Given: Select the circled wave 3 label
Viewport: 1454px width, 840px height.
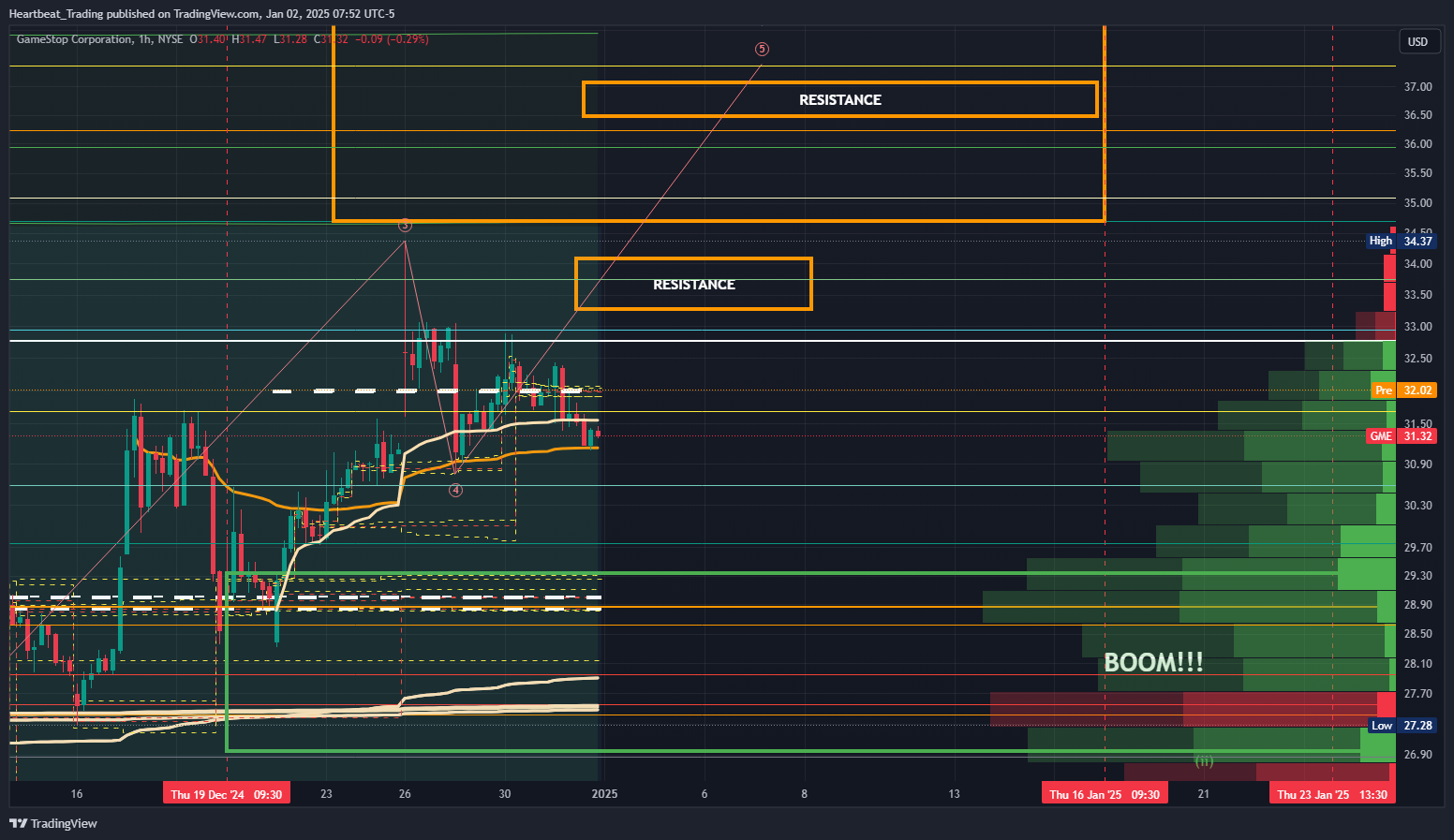Looking at the screenshot, I should click(x=405, y=225).
